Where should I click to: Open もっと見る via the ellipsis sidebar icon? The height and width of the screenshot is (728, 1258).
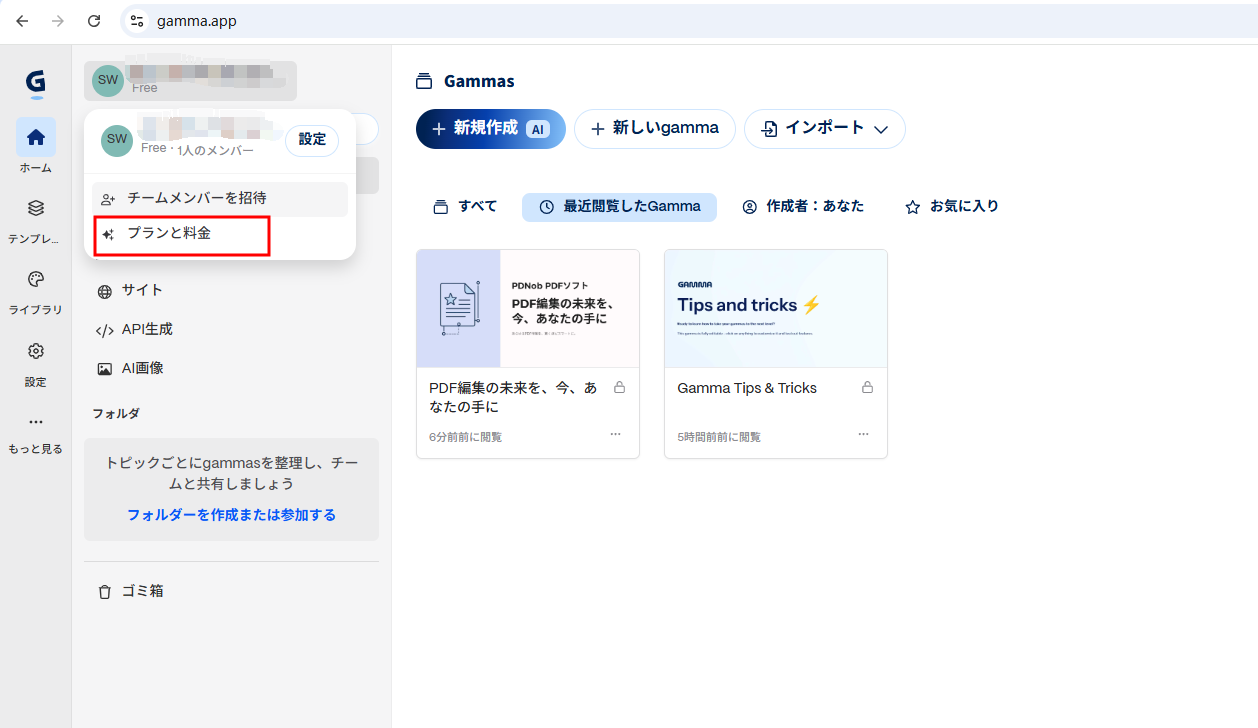[35, 420]
